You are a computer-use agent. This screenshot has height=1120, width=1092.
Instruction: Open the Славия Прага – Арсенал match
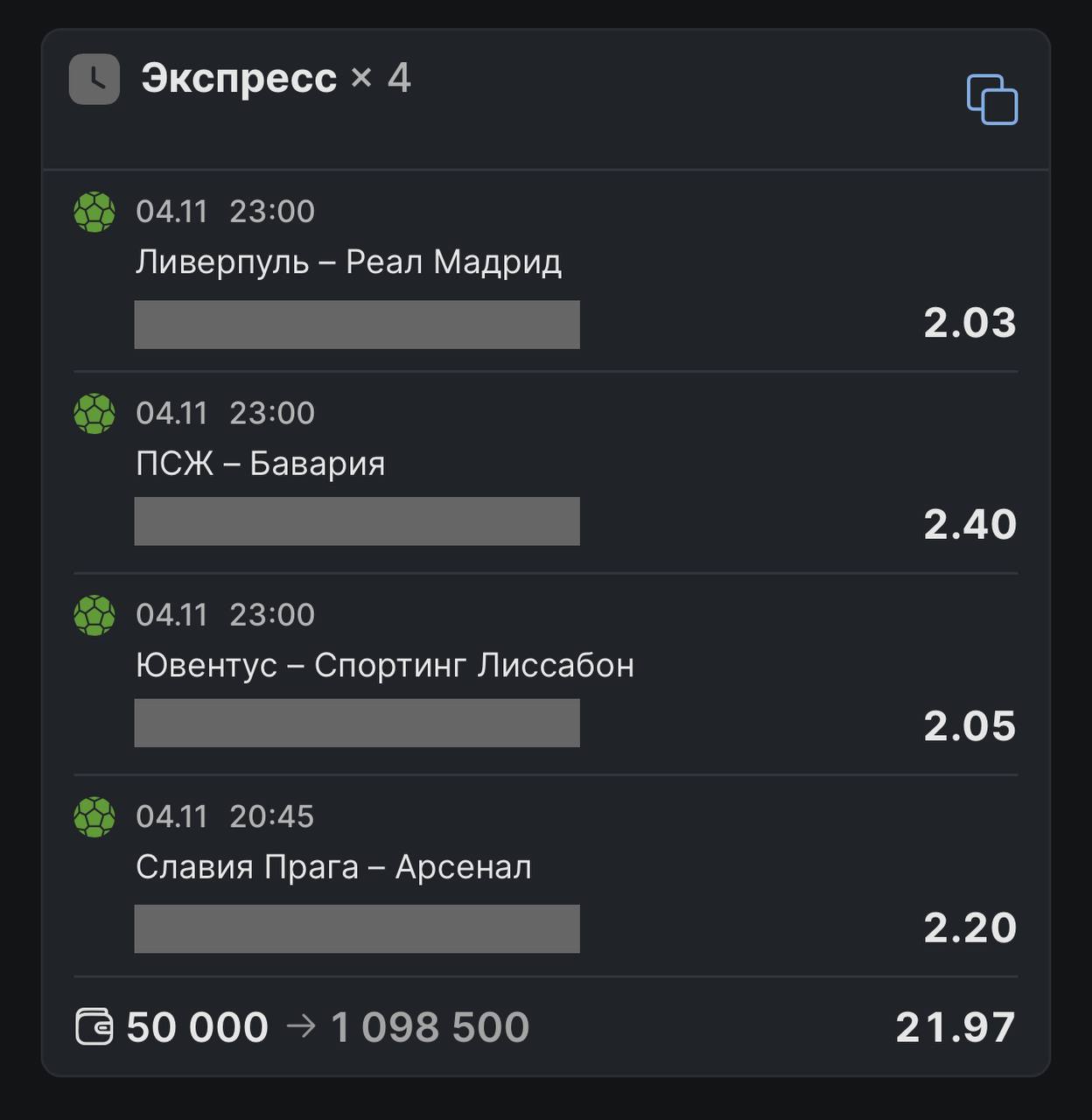pos(333,867)
